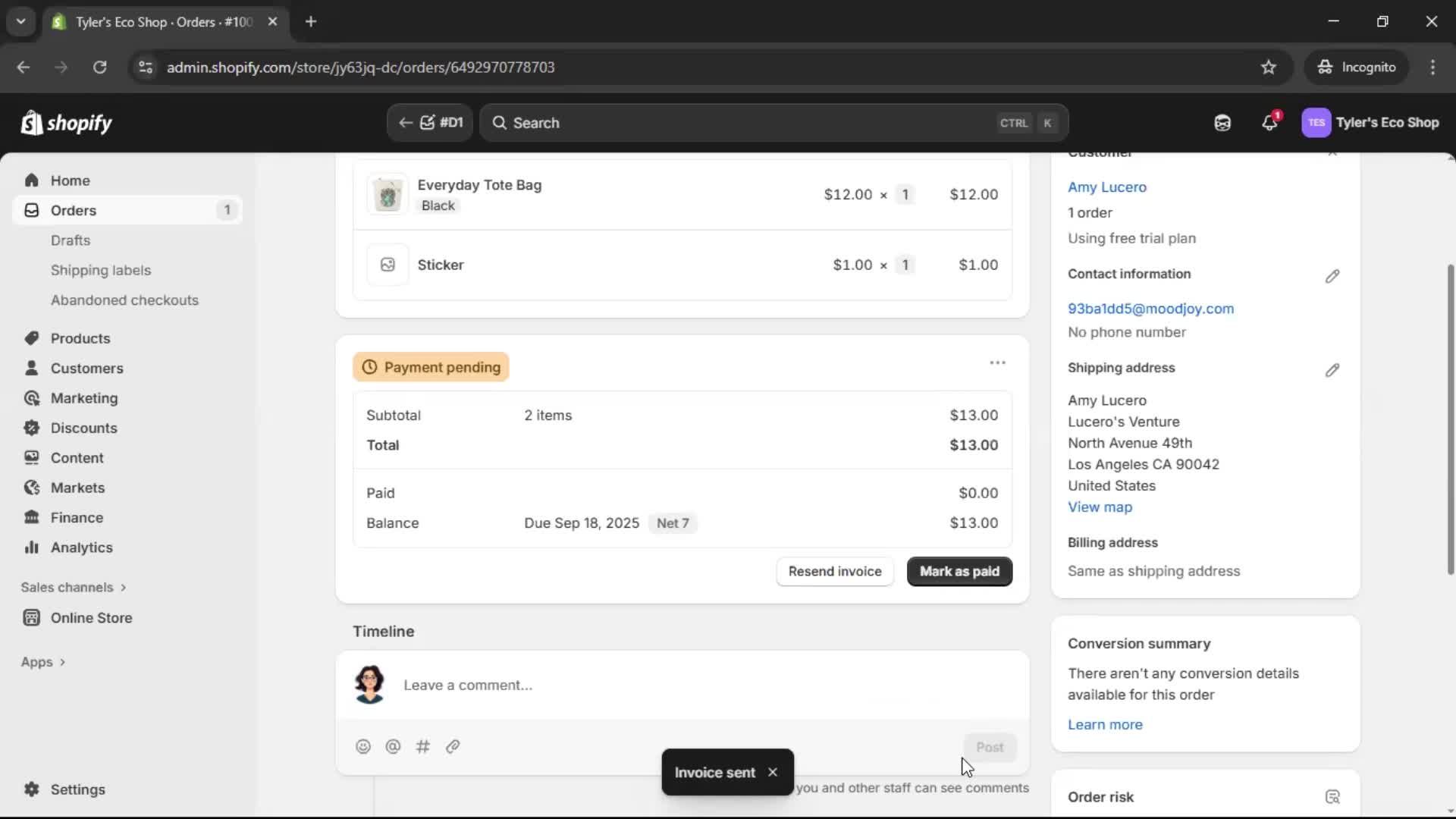
Task: Edit the contact information with the pencil icon
Action: (1332, 276)
